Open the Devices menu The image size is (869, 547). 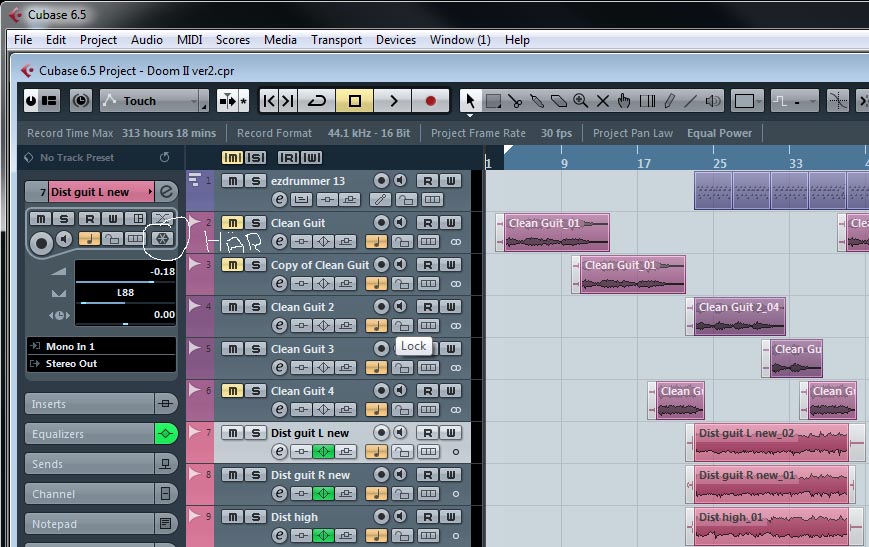[396, 40]
